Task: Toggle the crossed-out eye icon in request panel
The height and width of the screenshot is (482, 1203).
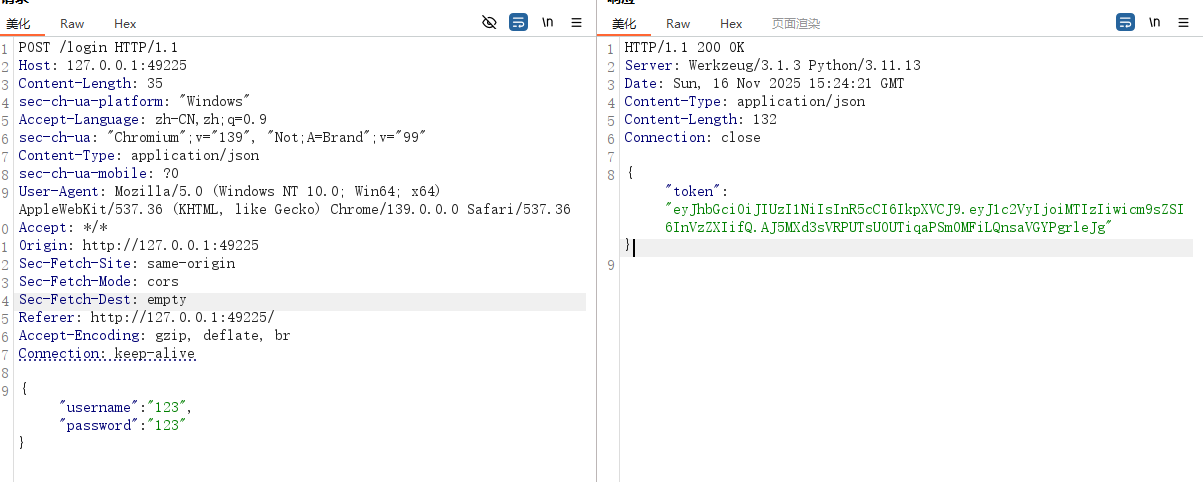Action: [489, 22]
